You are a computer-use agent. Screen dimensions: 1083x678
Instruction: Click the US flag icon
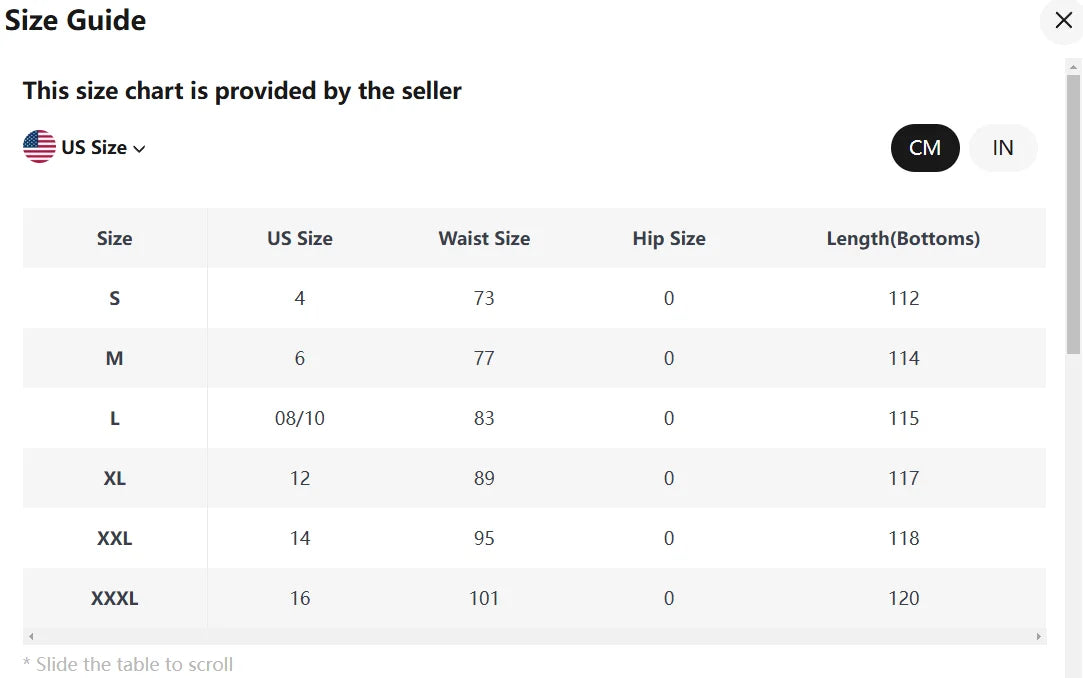pyautogui.click(x=39, y=146)
